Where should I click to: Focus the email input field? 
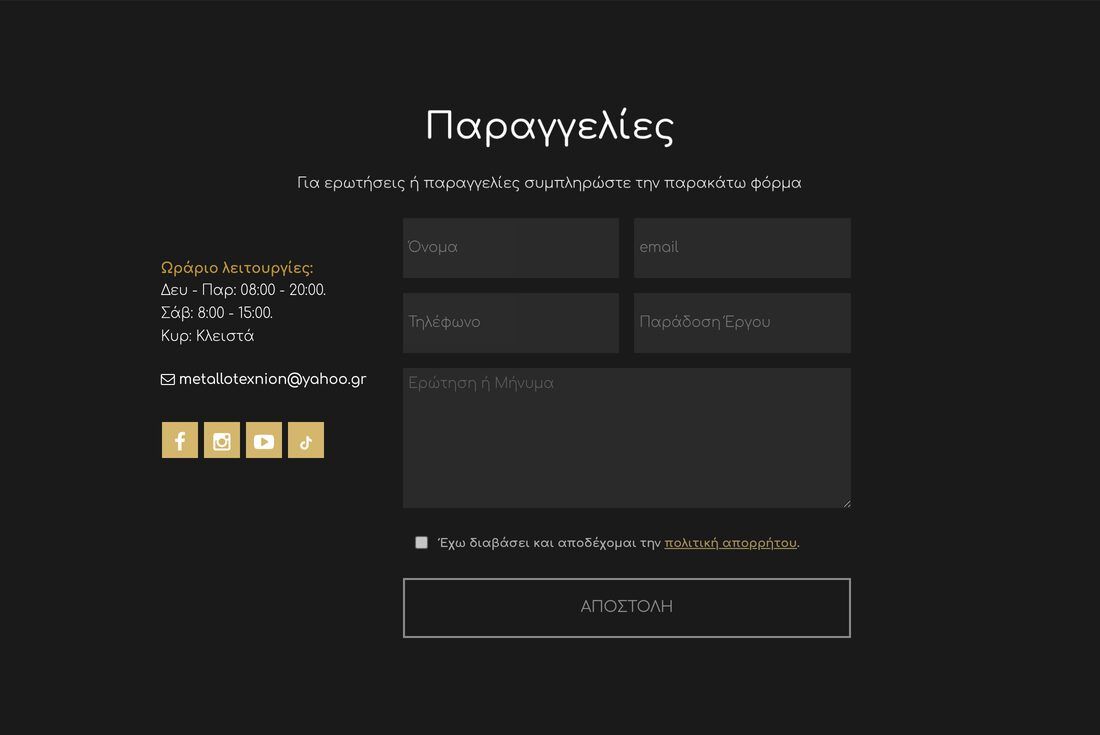(x=742, y=248)
